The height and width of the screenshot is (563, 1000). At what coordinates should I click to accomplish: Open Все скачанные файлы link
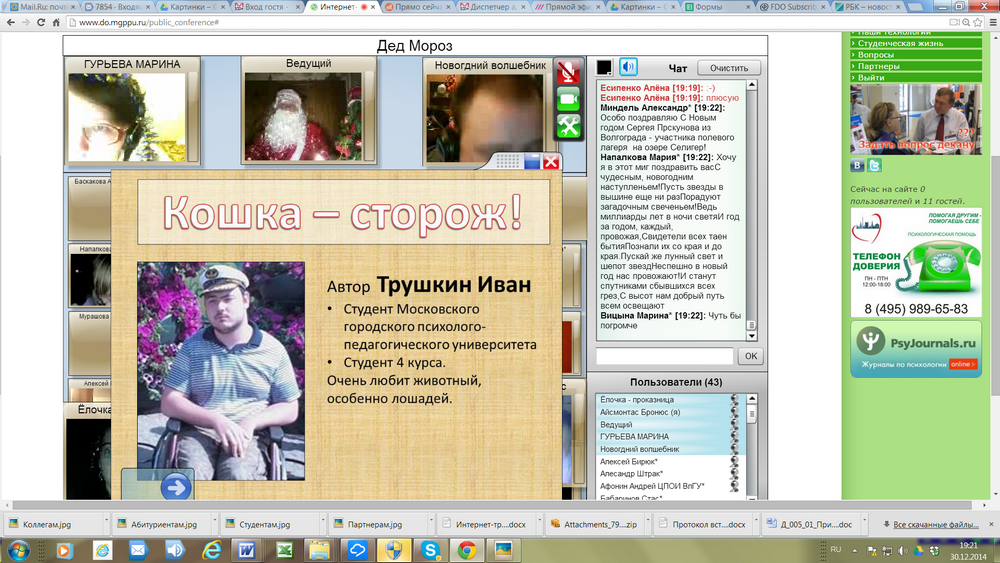pyautogui.click(x=936, y=525)
